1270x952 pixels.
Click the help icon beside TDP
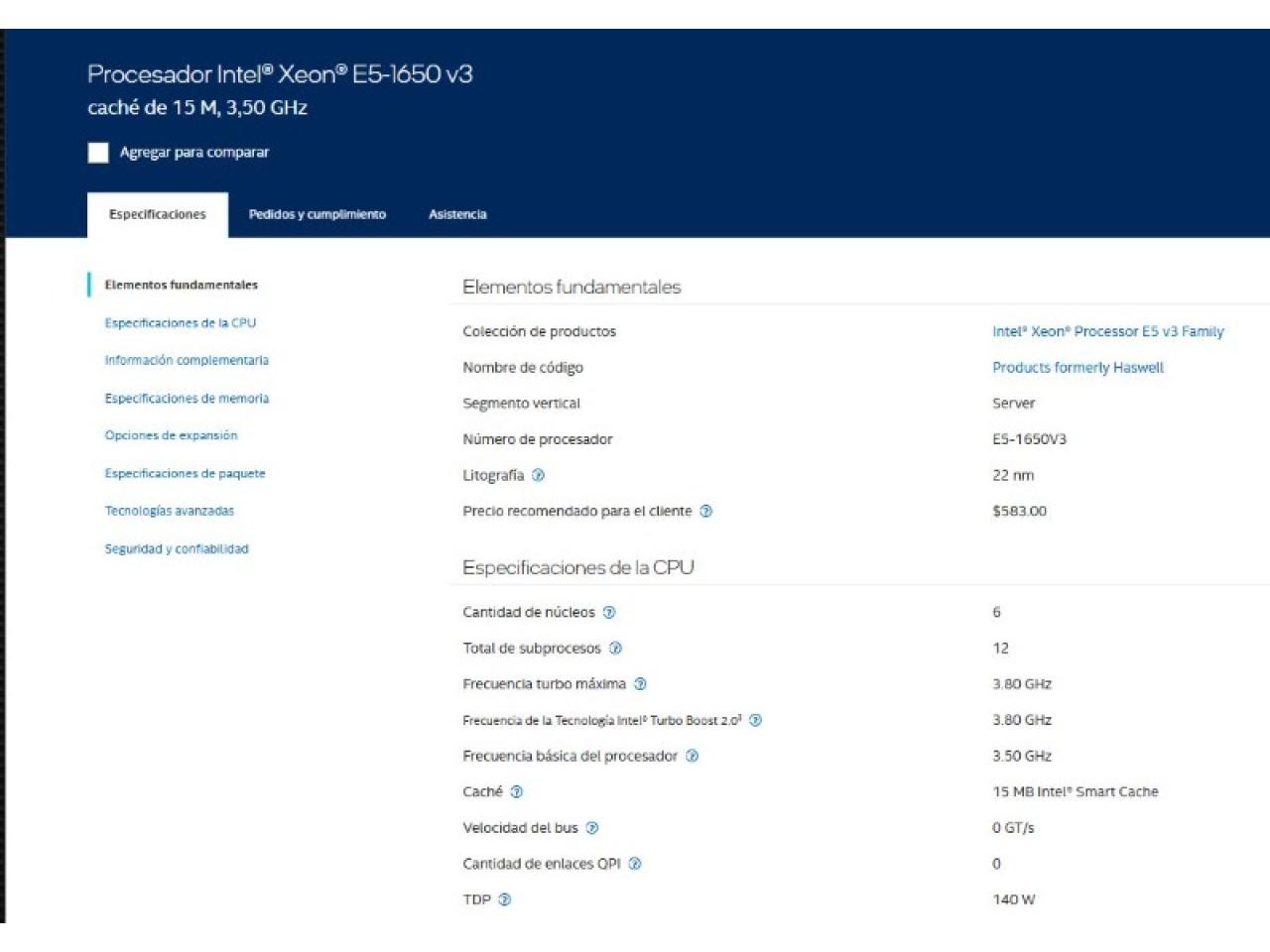pyautogui.click(x=504, y=899)
